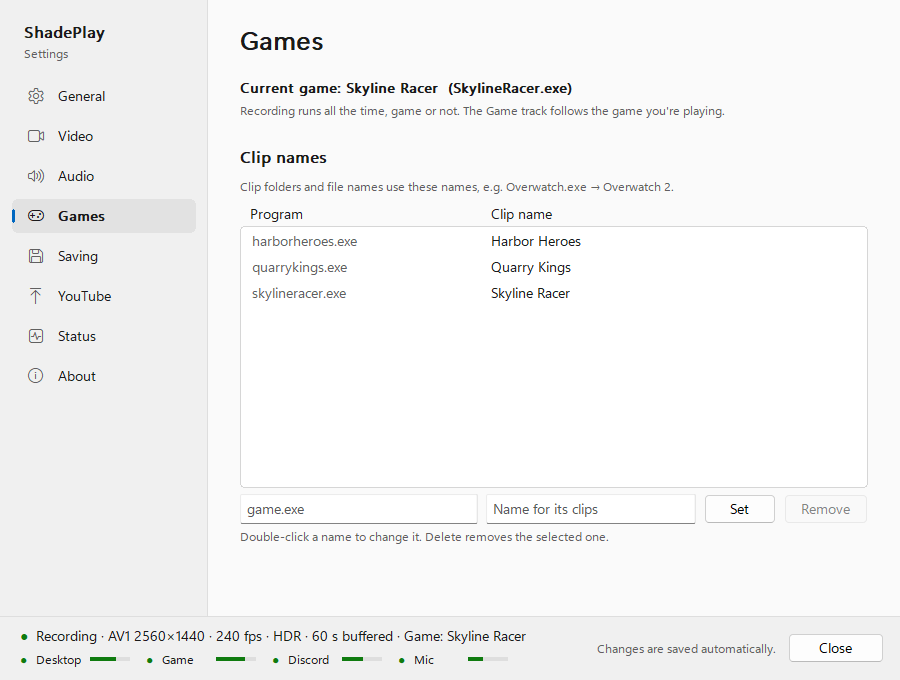The image size is (900, 680).
Task: Click the Set button
Action: [739, 509]
